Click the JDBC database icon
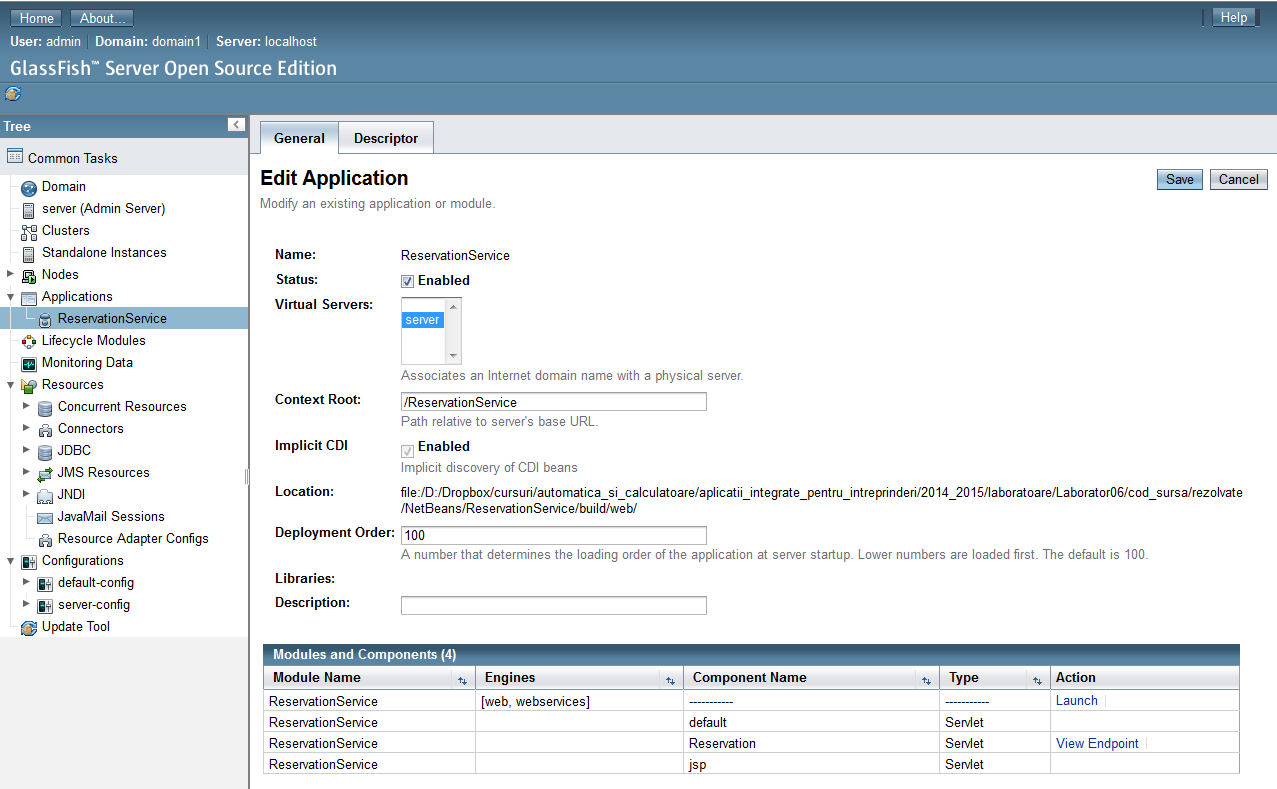 (x=45, y=451)
